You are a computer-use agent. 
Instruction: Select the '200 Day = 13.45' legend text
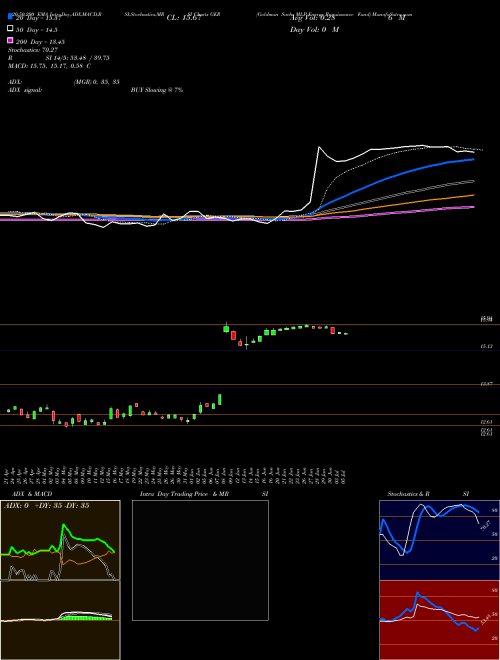coord(40,42)
